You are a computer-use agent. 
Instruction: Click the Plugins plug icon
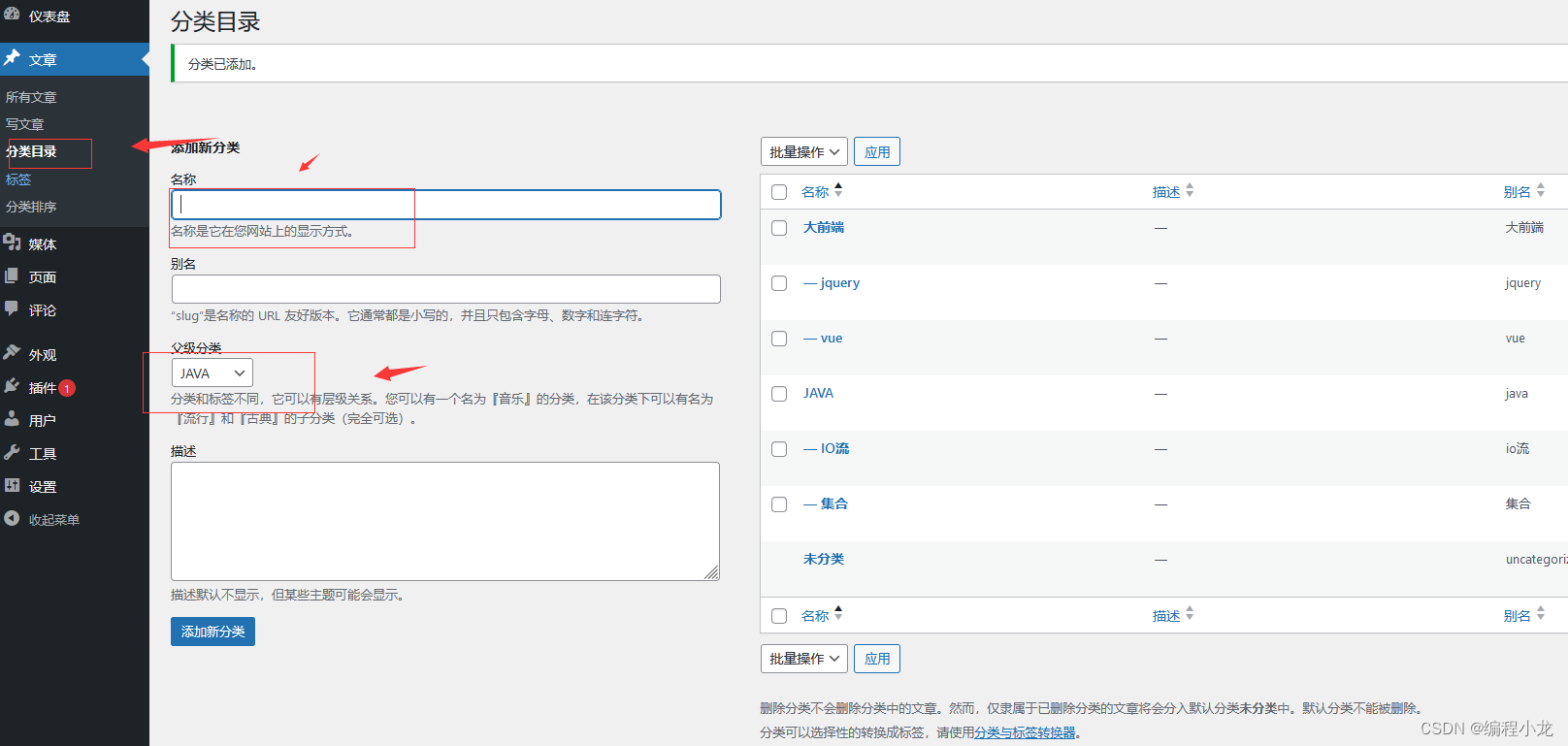(12, 386)
